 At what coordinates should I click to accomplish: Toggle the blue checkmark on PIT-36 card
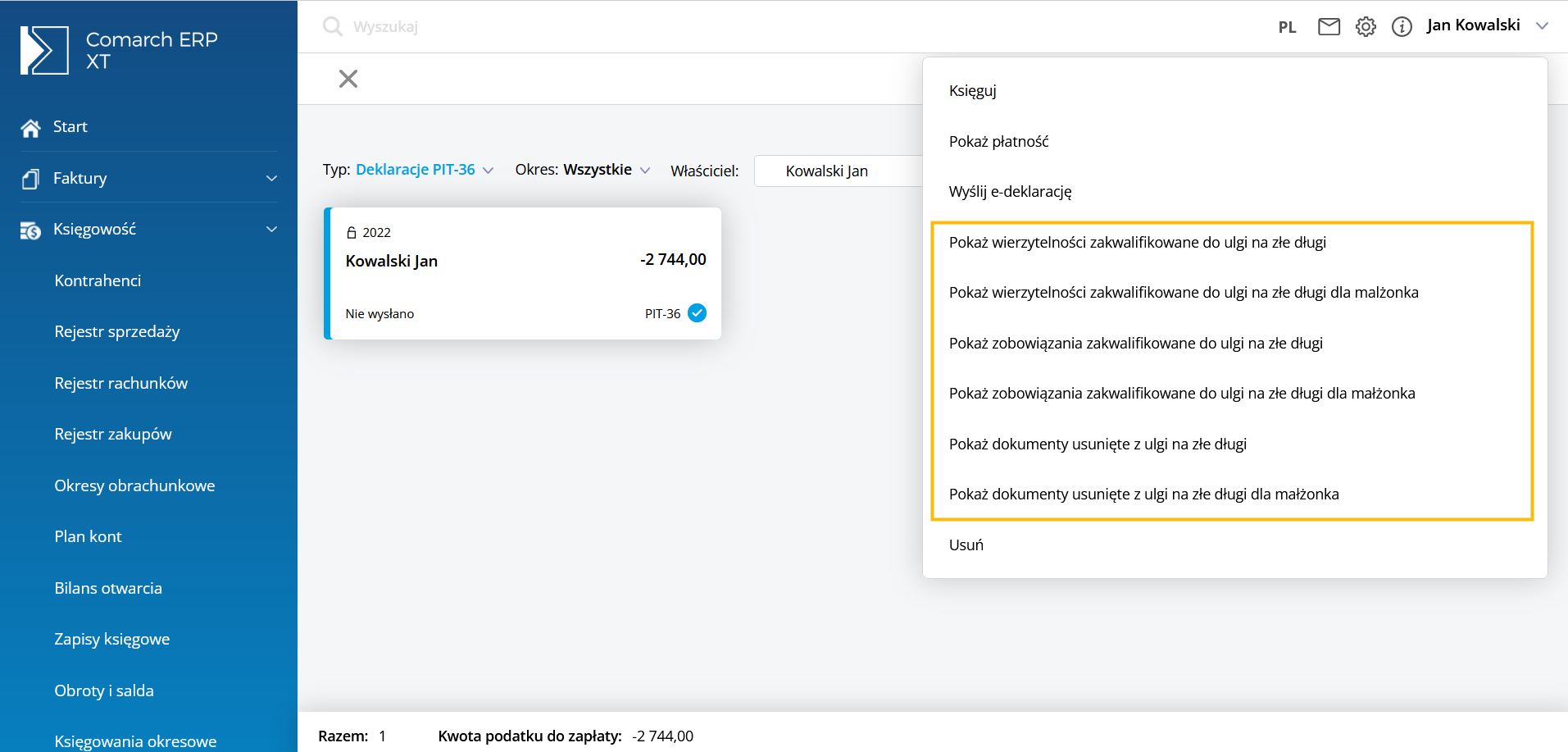(x=697, y=313)
